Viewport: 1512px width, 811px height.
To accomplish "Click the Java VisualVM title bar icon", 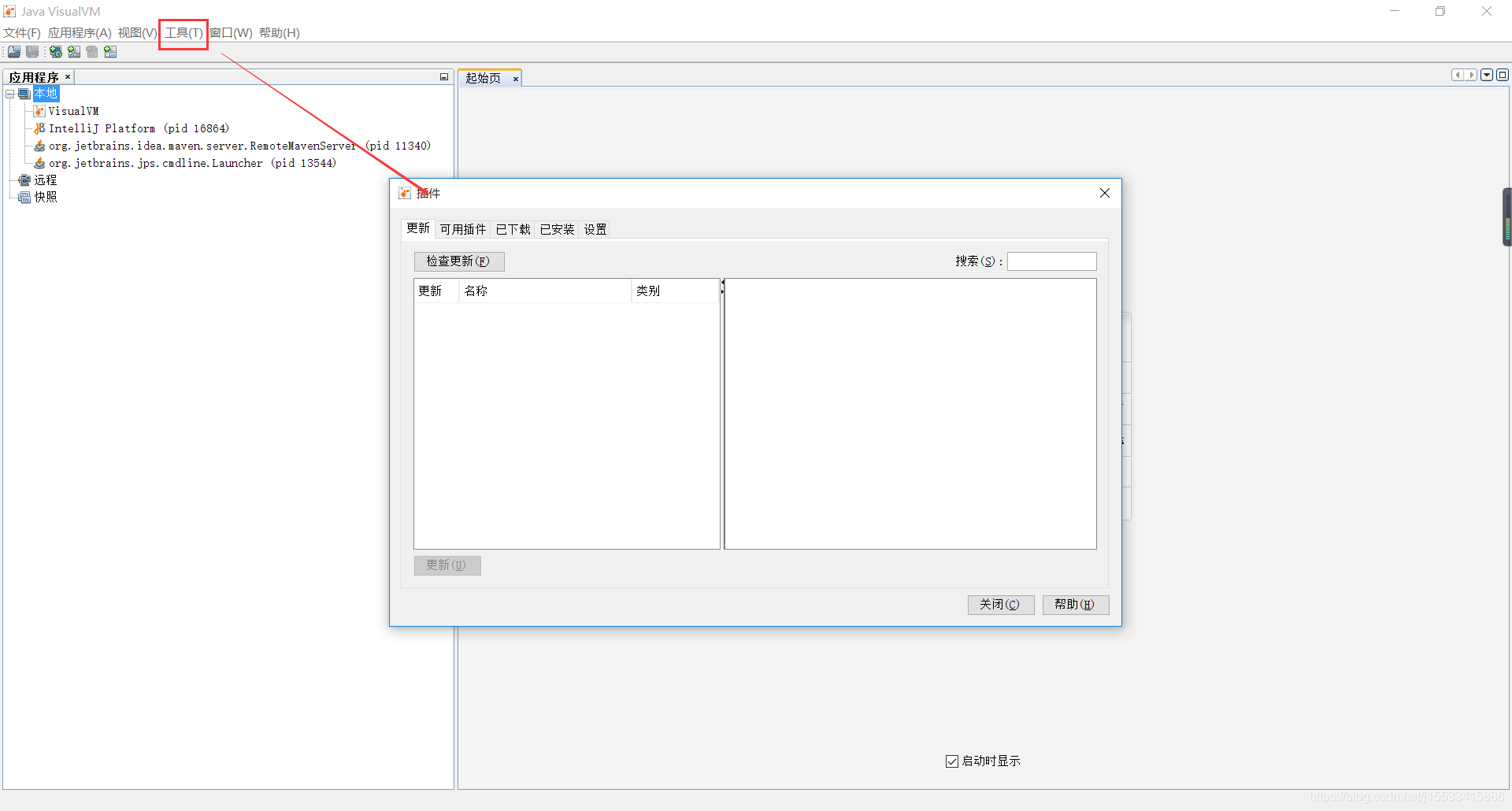I will [x=9, y=11].
